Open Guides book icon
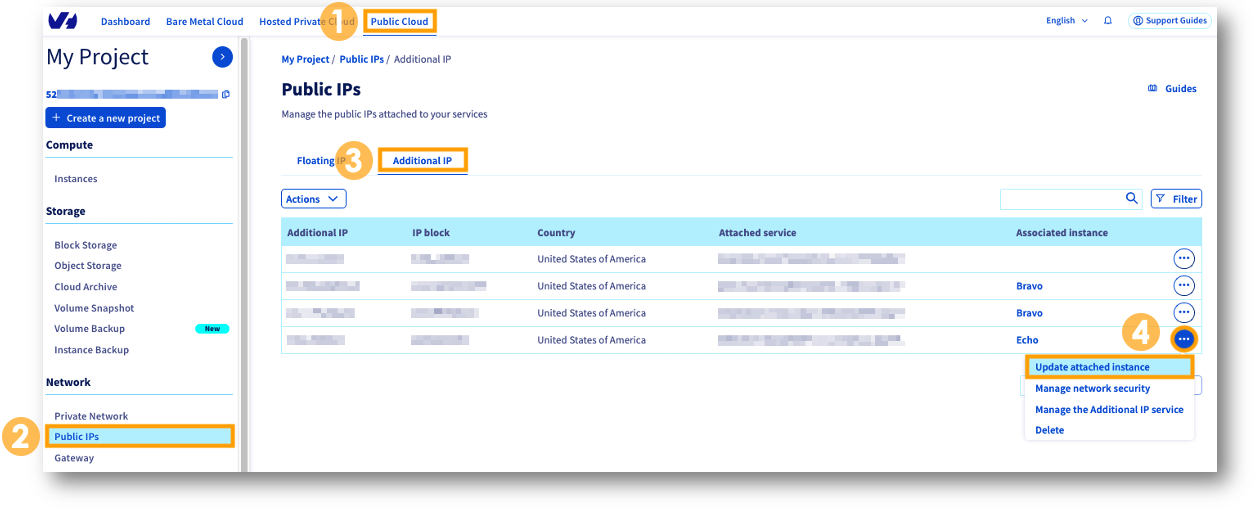This screenshot has height=514, width=1260. (x=1153, y=88)
